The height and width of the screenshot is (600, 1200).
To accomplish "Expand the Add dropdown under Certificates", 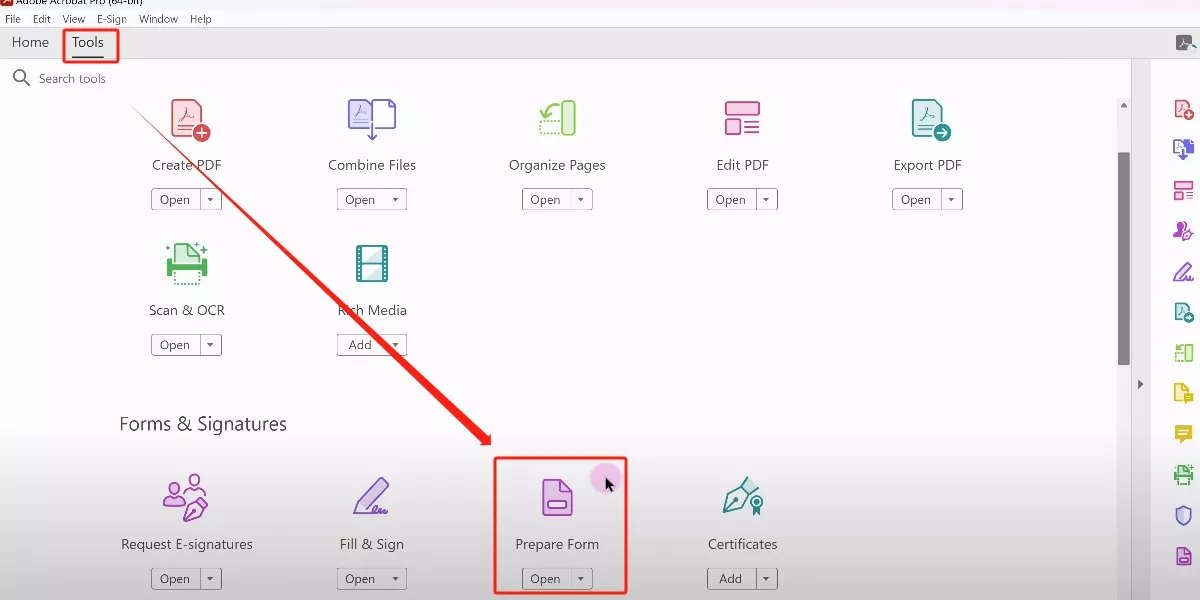I will (x=765, y=578).
